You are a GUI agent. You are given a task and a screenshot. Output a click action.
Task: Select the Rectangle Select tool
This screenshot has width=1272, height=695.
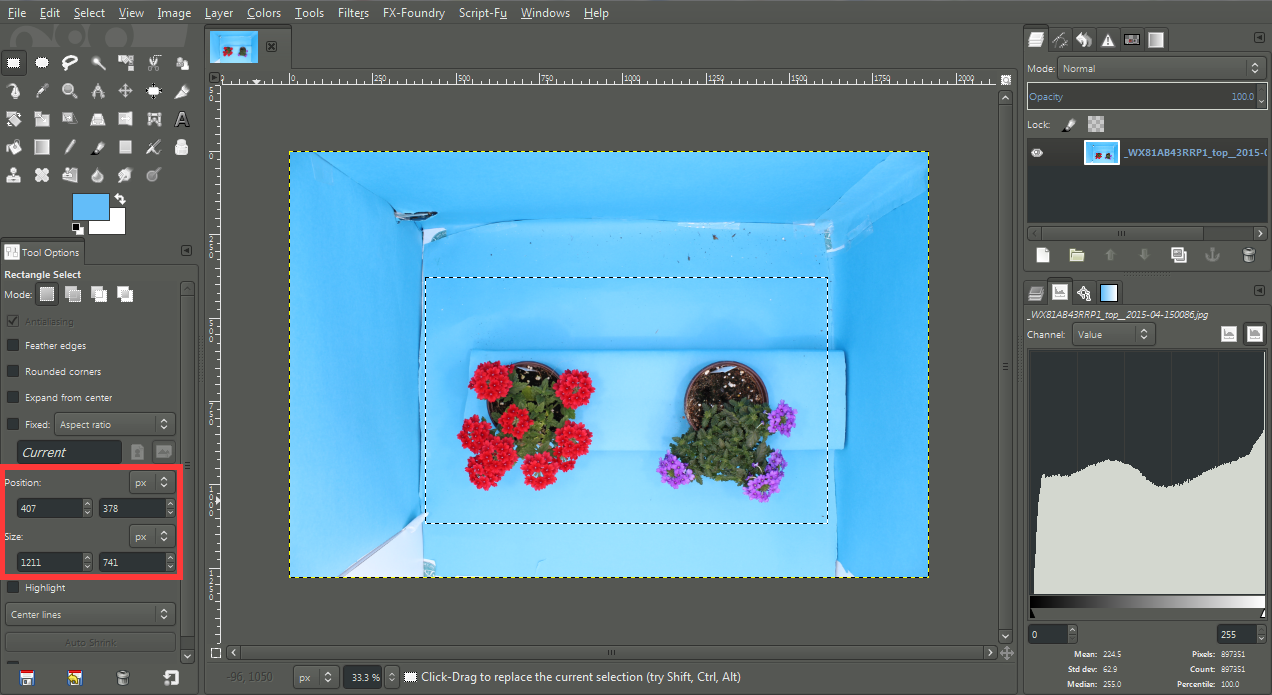pos(14,62)
